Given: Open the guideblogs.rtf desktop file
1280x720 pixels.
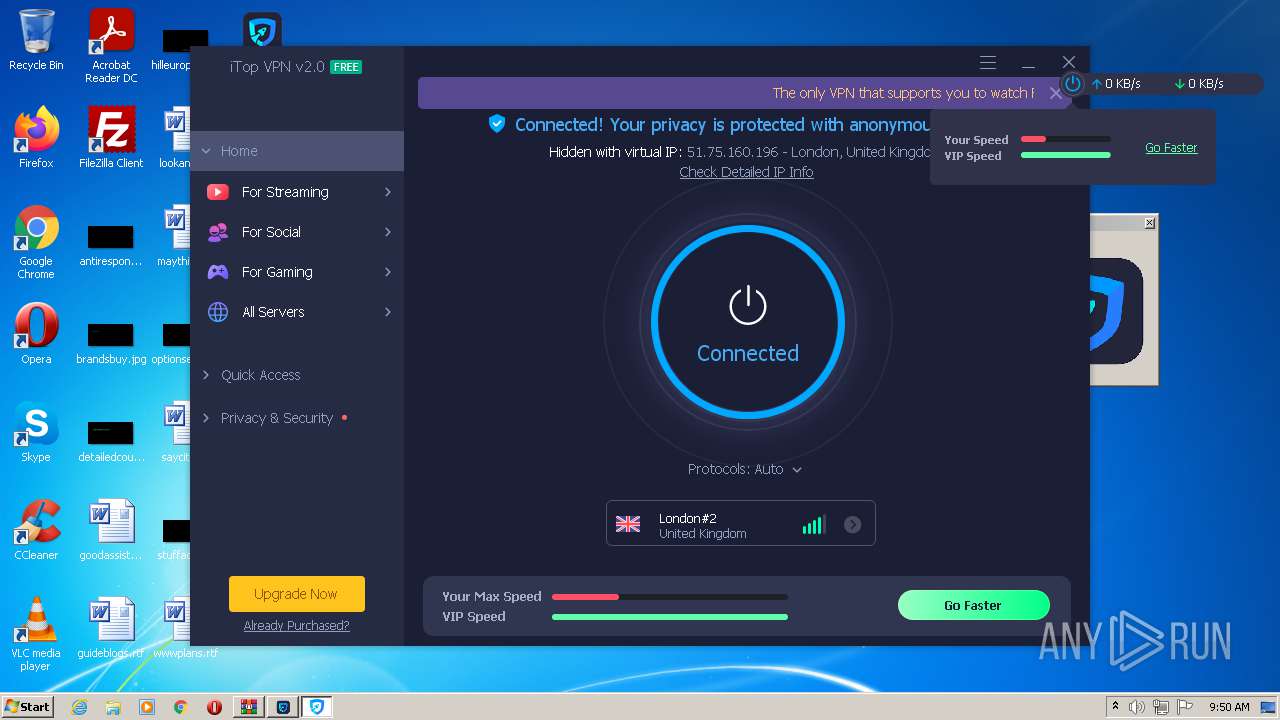Looking at the screenshot, I should tap(111, 628).
